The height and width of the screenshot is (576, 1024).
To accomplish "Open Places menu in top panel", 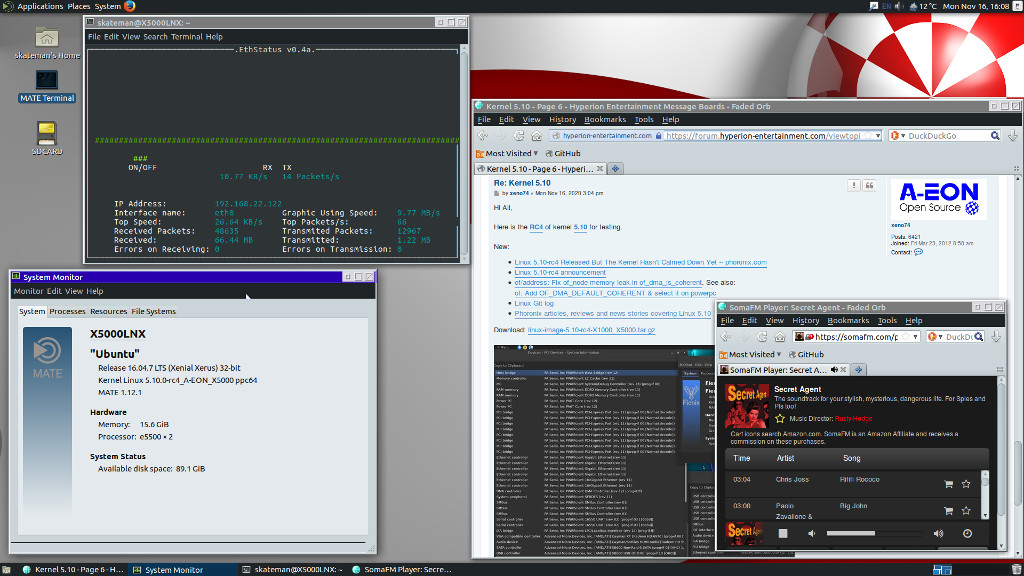I will click(78, 6).
